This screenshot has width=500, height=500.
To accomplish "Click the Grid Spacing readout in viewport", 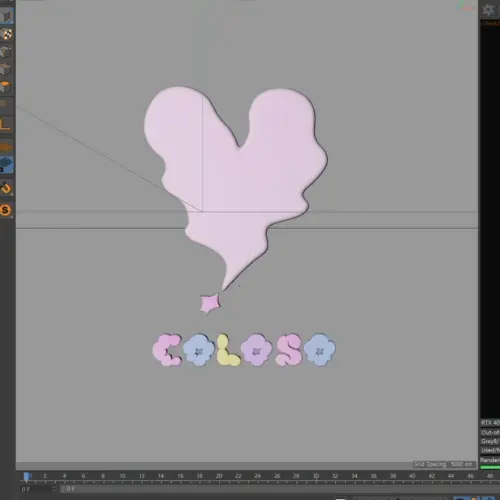I will point(443,464).
